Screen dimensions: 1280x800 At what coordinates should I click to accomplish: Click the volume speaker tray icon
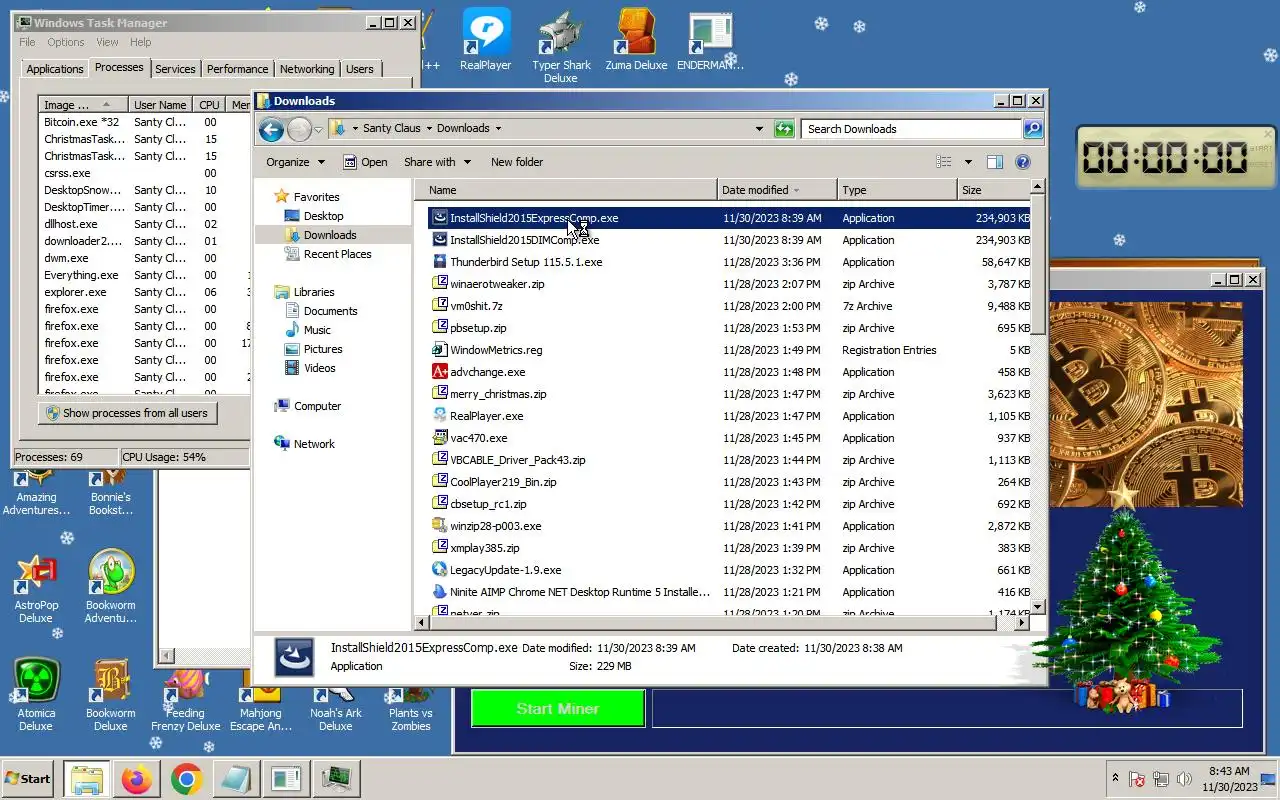click(x=1185, y=779)
